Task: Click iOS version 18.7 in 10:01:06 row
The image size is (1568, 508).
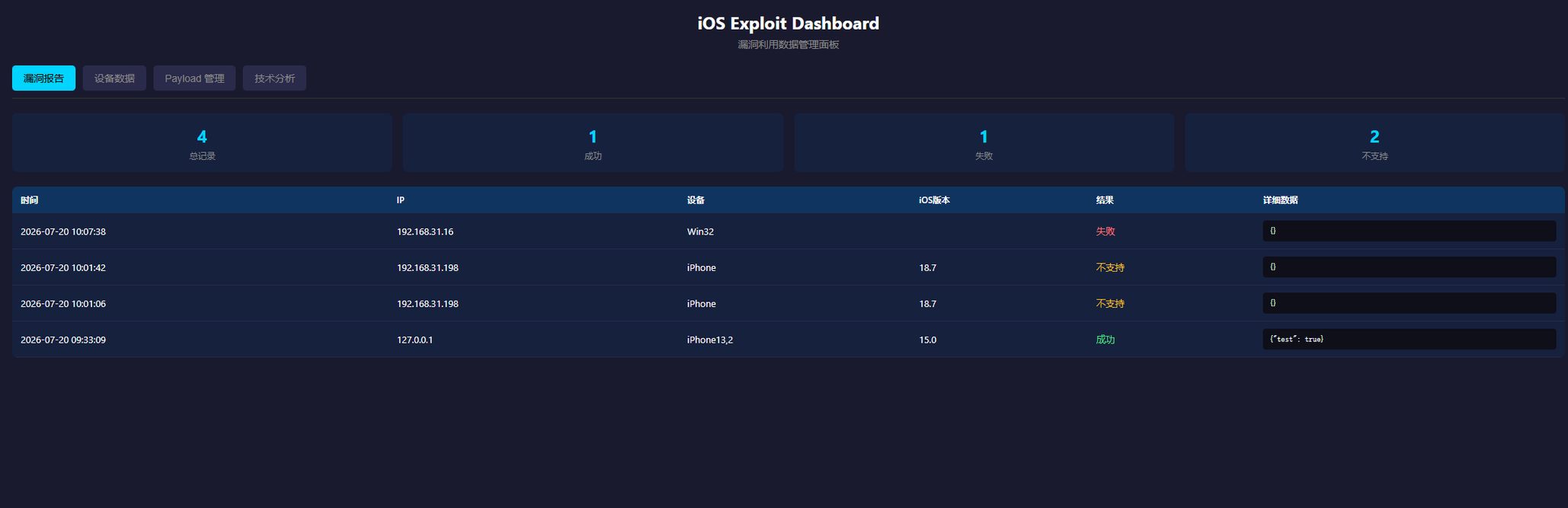Action: [x=927, y=304]
